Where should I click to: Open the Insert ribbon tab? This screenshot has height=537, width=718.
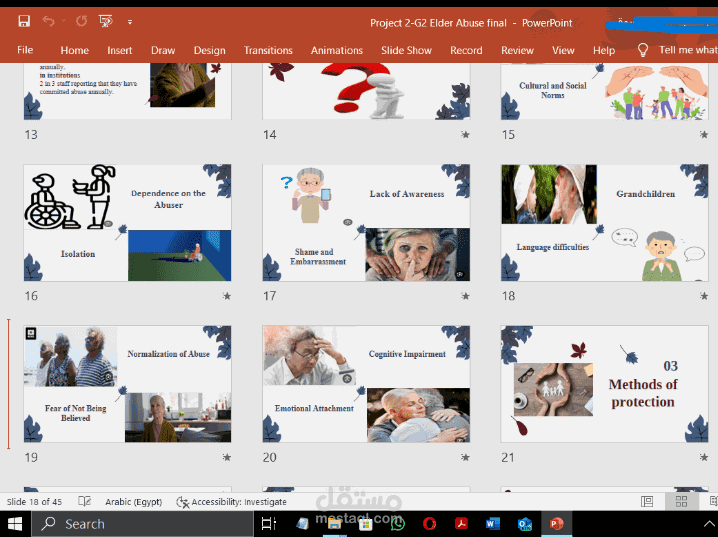120,50
